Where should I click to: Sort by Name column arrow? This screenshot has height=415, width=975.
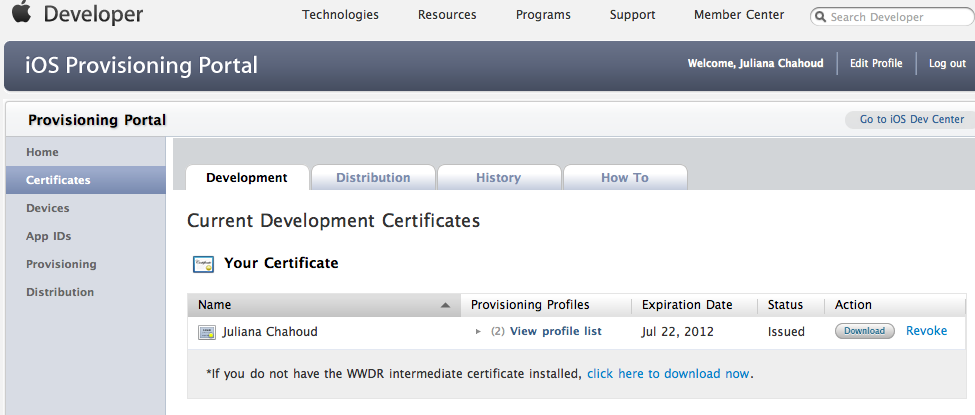coord(443,305)
